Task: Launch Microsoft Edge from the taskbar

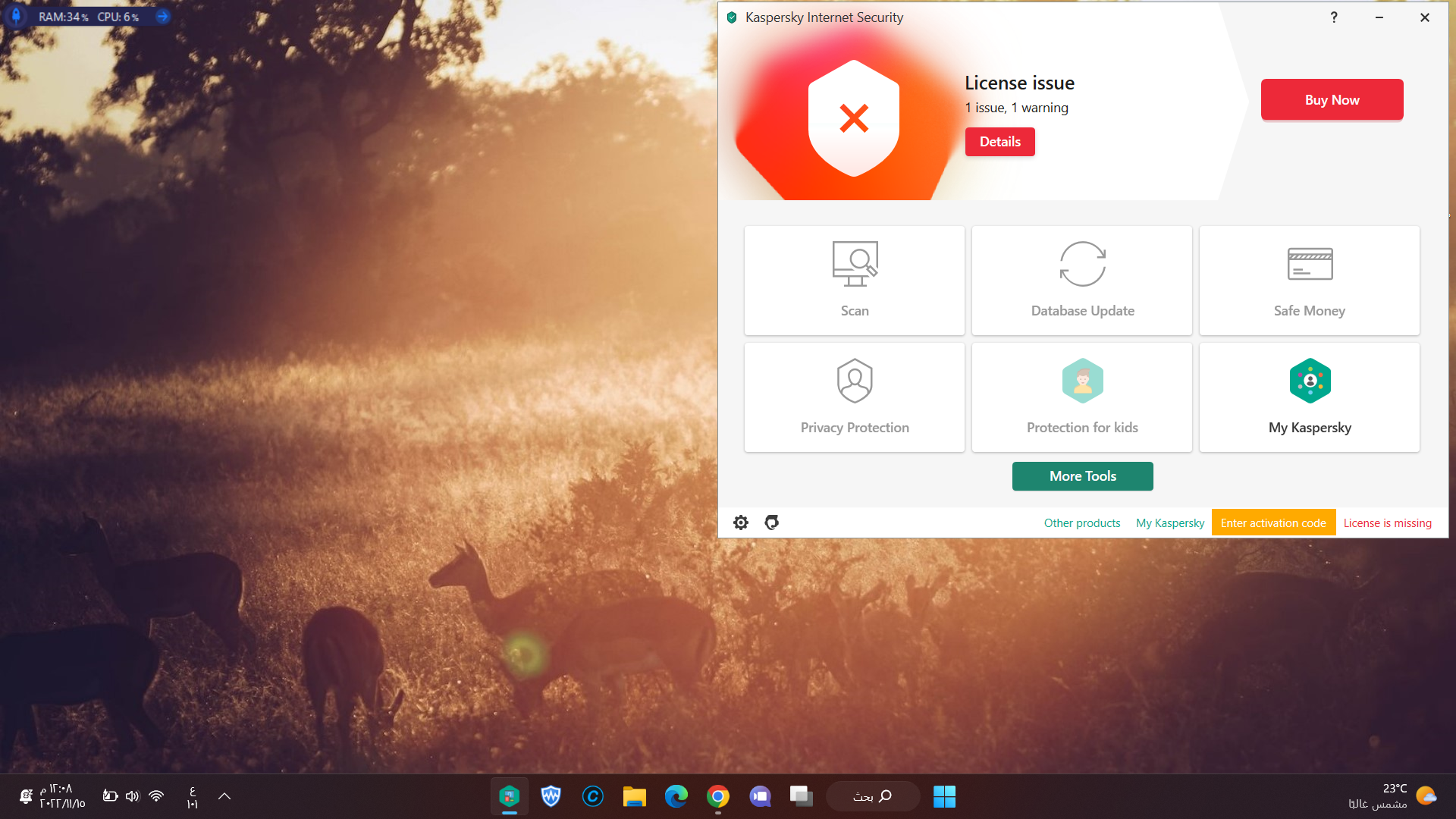Action: [x=676, y=796]
